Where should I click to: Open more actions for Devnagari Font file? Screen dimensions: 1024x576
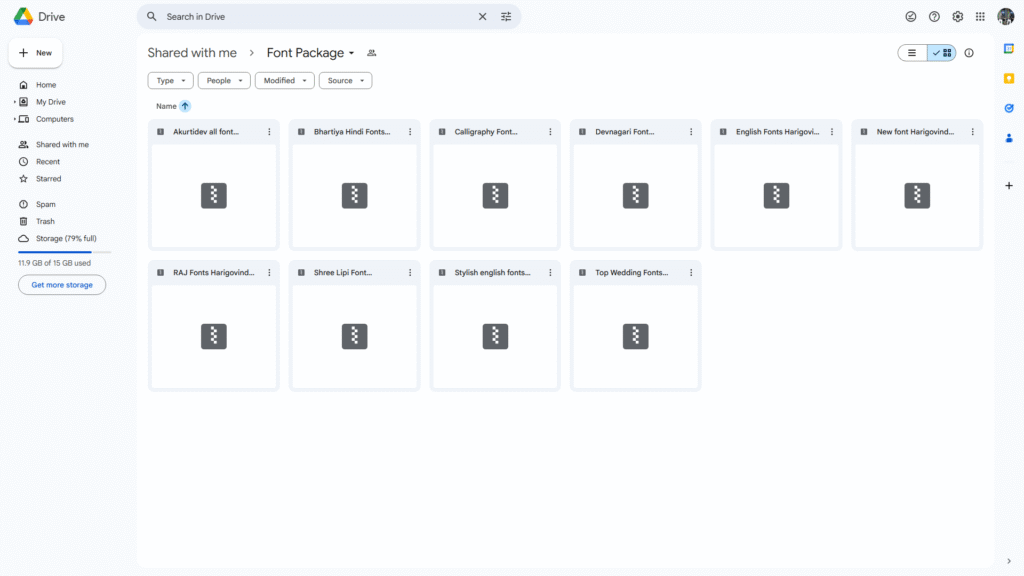[691, 132]
